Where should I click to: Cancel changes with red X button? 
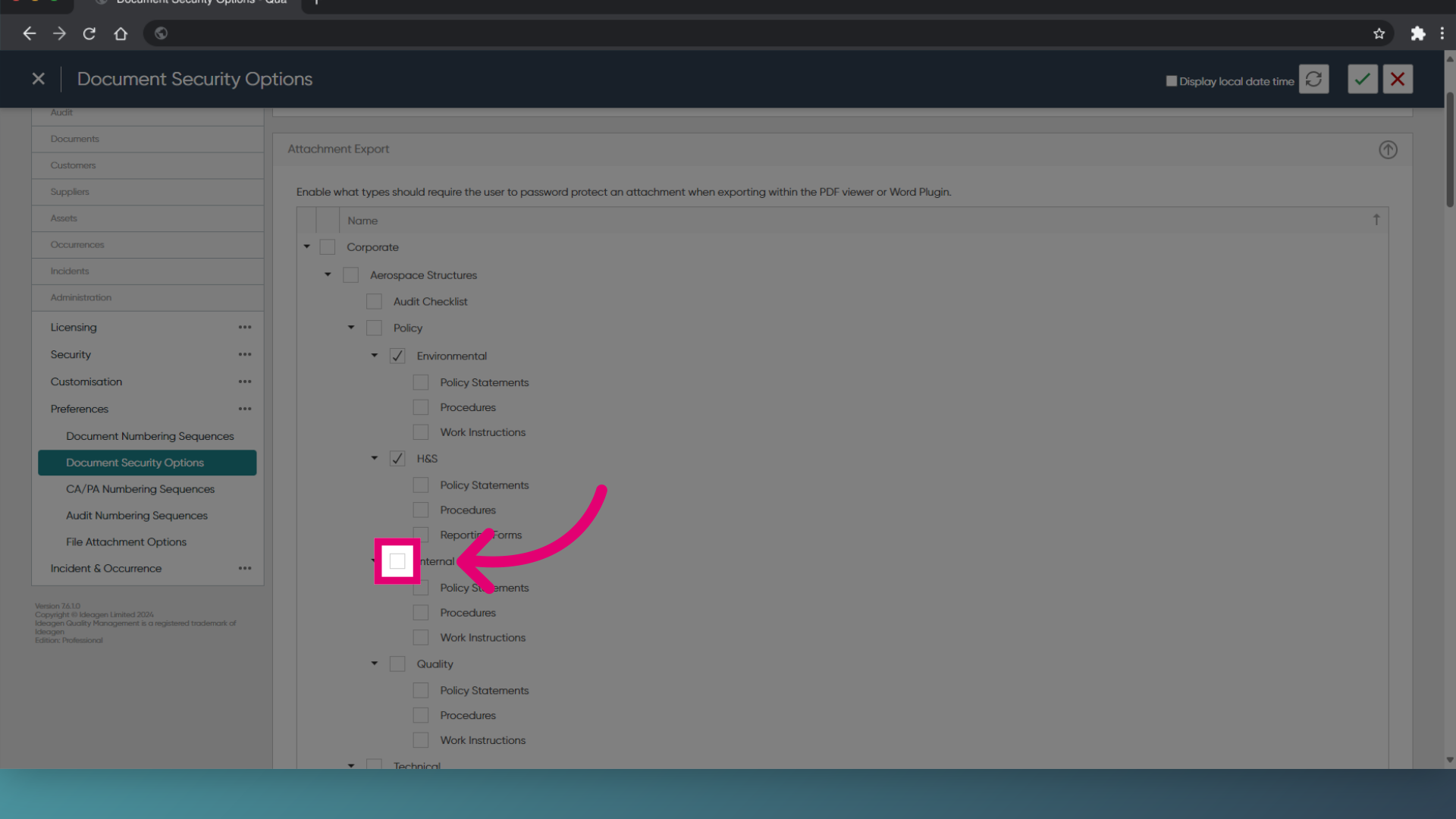[1398, 79]
